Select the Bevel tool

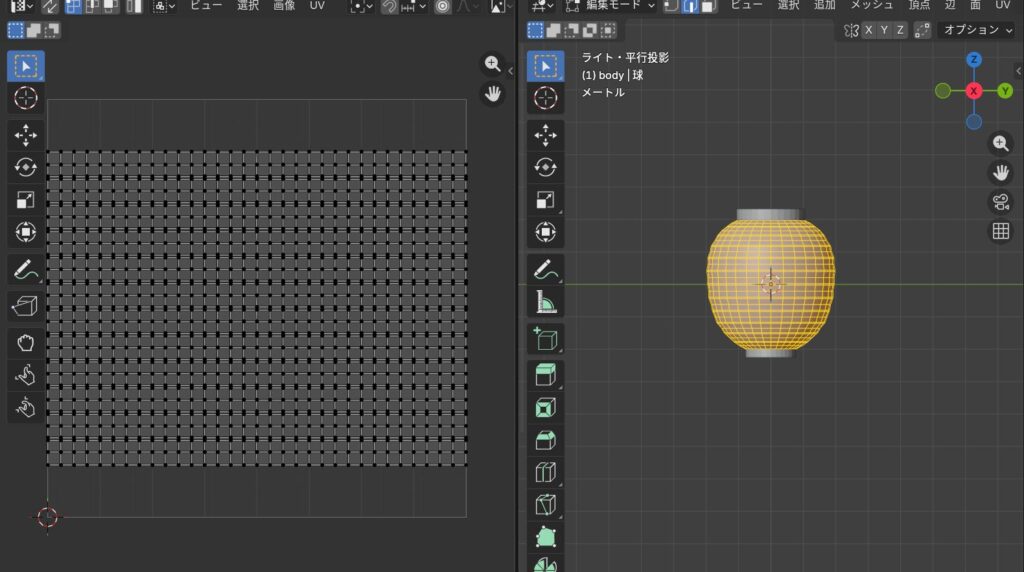point(545,439)
